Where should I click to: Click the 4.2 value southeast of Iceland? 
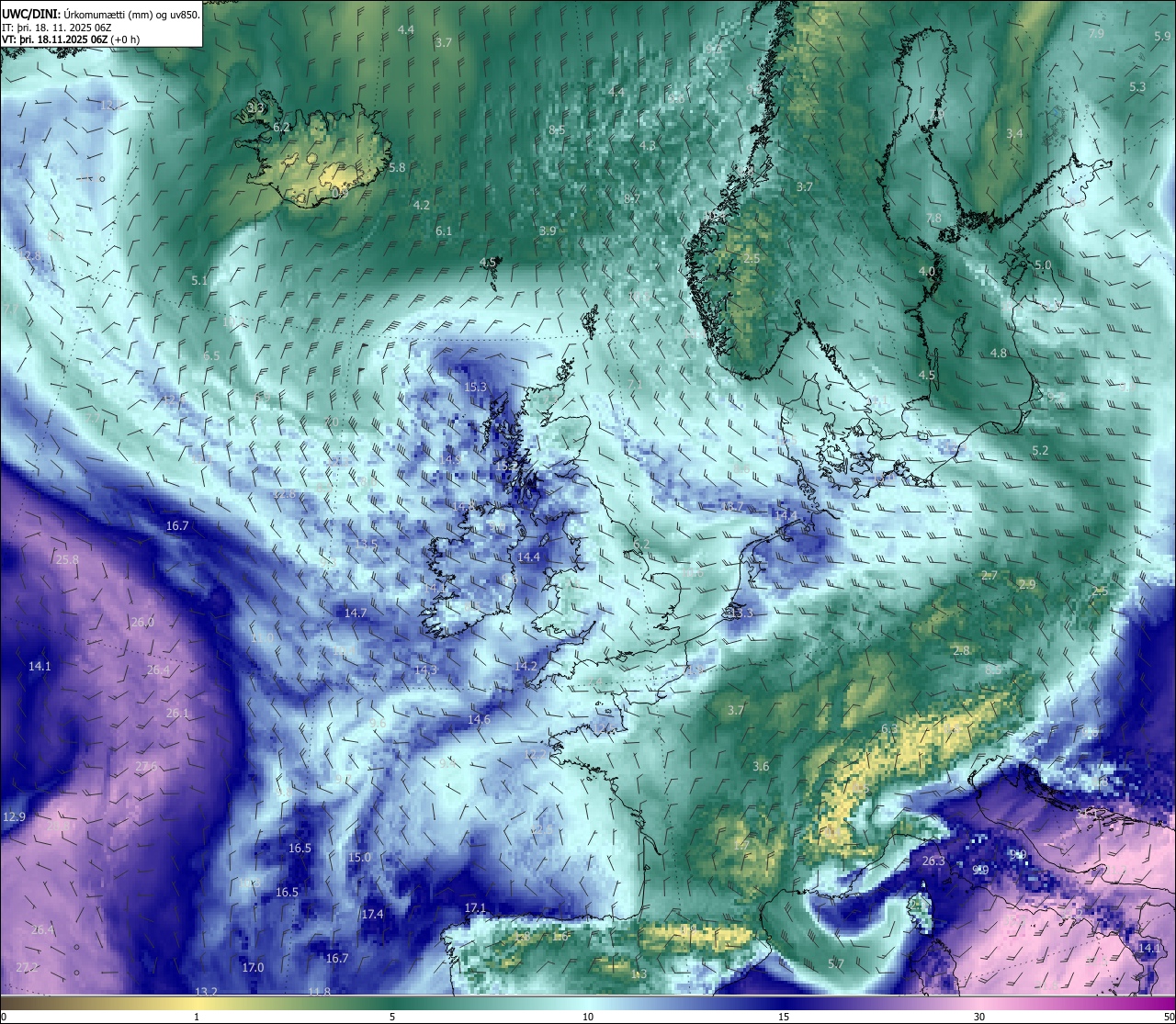422,205
